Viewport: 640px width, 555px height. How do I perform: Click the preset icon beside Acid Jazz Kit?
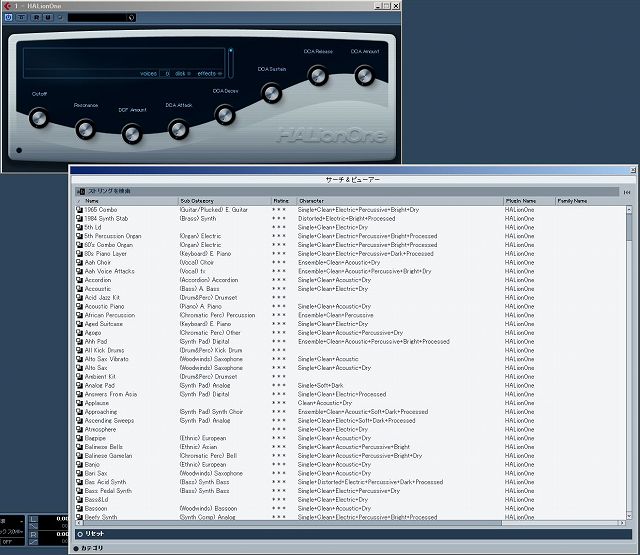80,297
